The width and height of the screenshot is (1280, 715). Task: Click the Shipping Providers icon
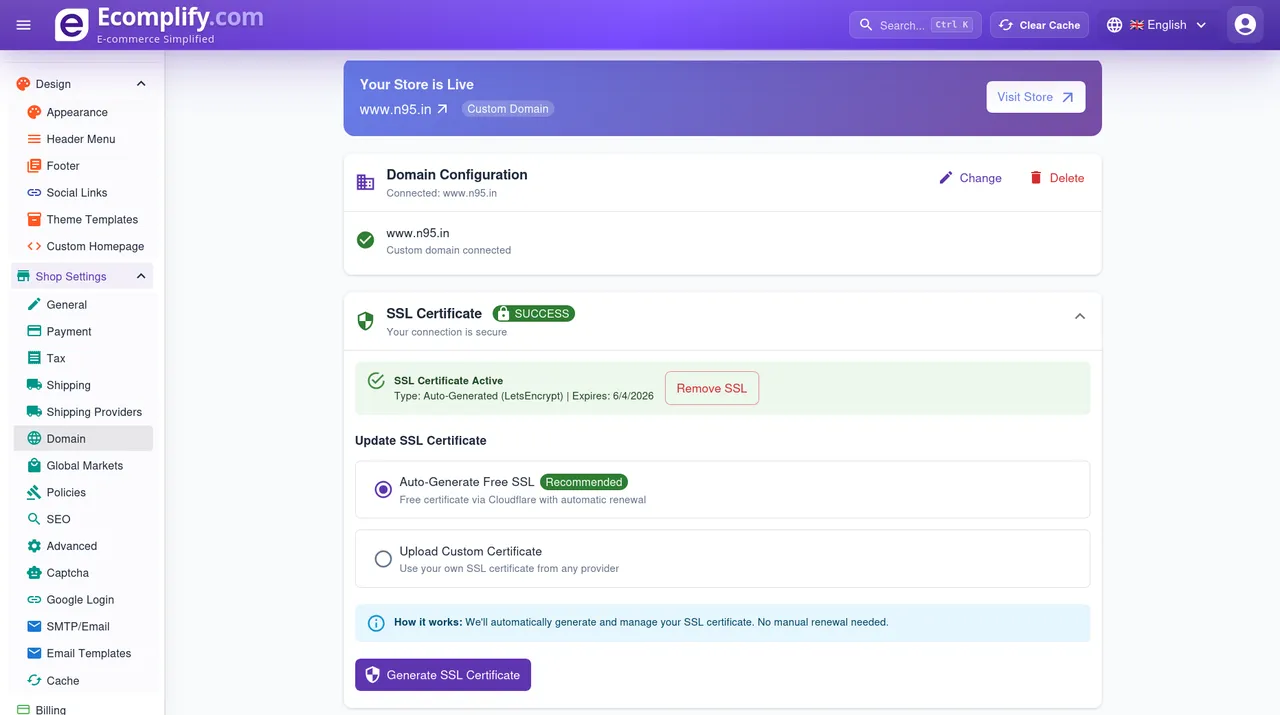click(x=32, y=411)
